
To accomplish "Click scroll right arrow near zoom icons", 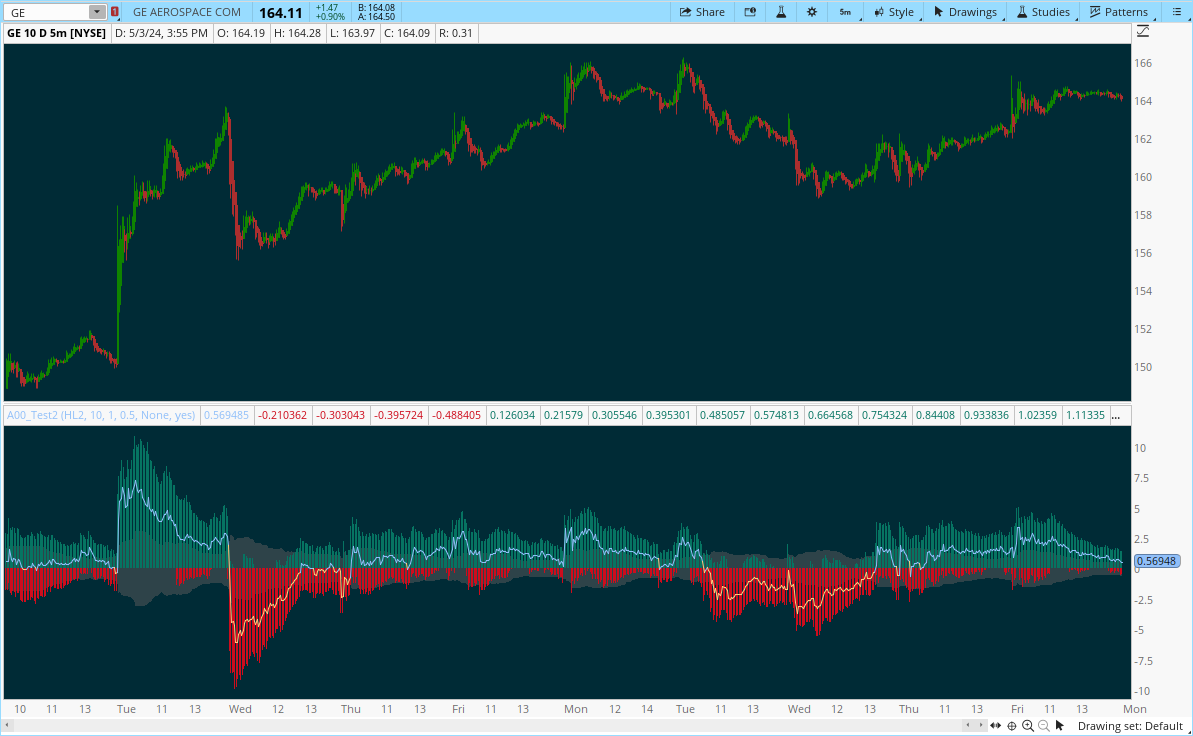I will pyautogui.click(x=981, y=725).
